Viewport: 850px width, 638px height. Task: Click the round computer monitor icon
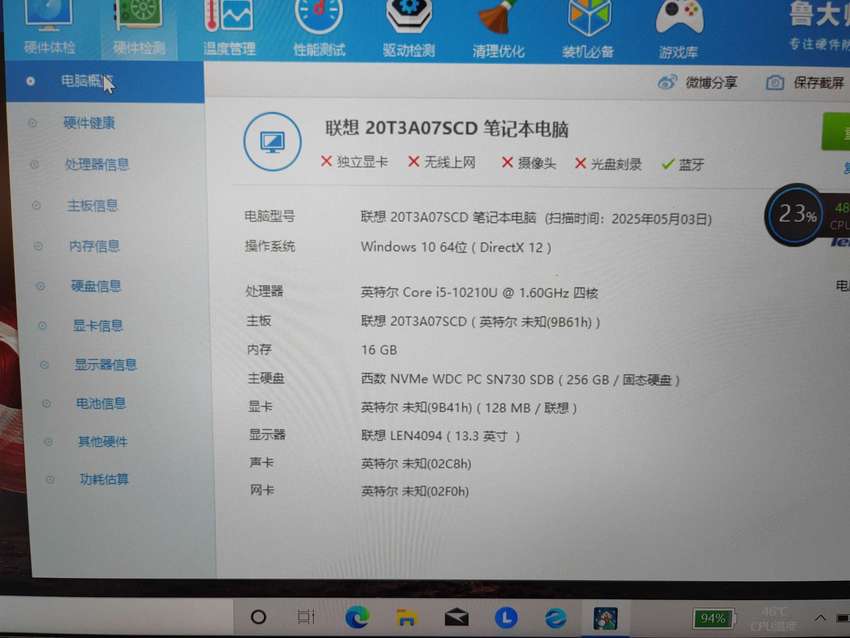click(x=273, y=142)
